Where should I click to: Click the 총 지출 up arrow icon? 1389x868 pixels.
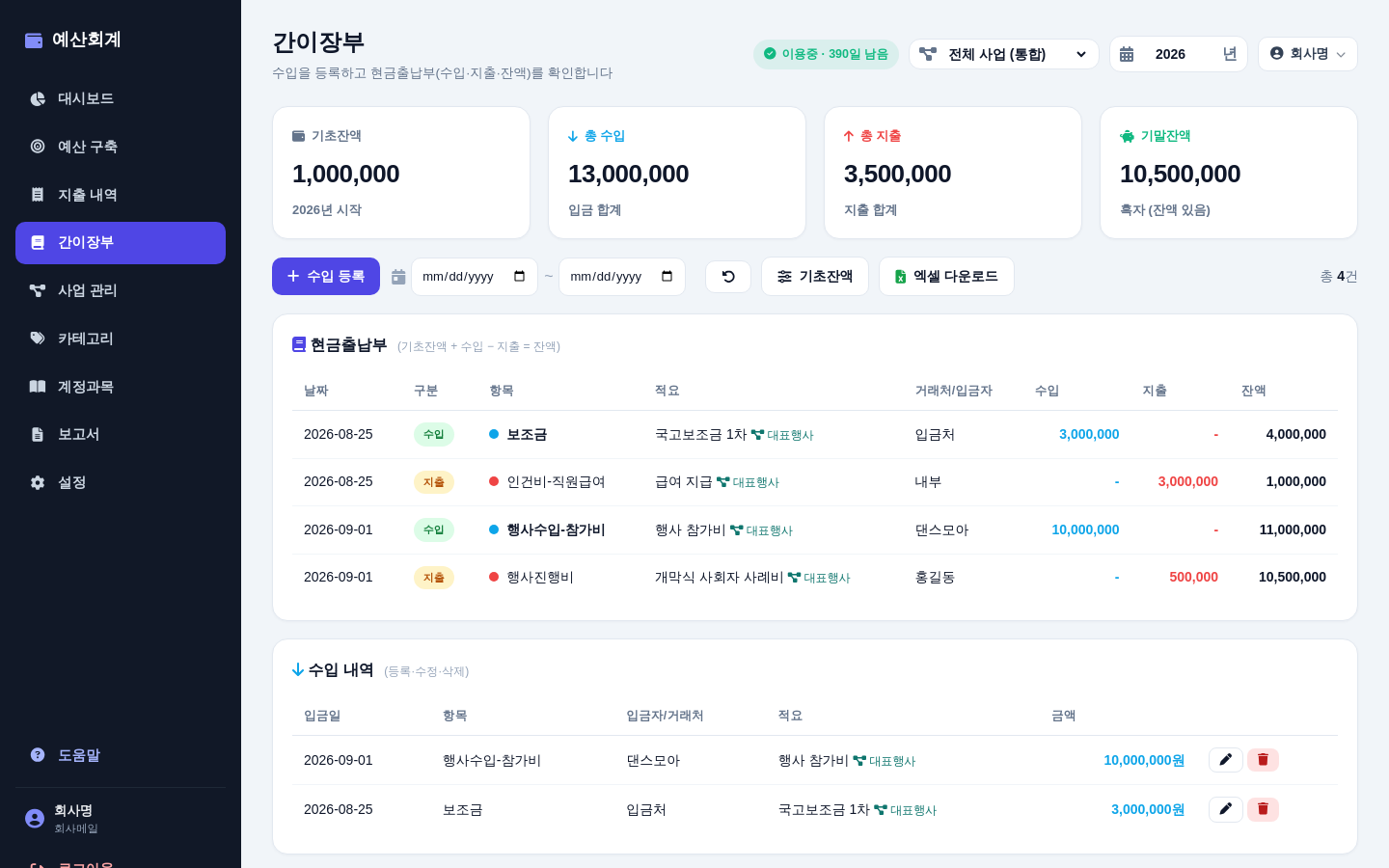[x=849, y=136]
